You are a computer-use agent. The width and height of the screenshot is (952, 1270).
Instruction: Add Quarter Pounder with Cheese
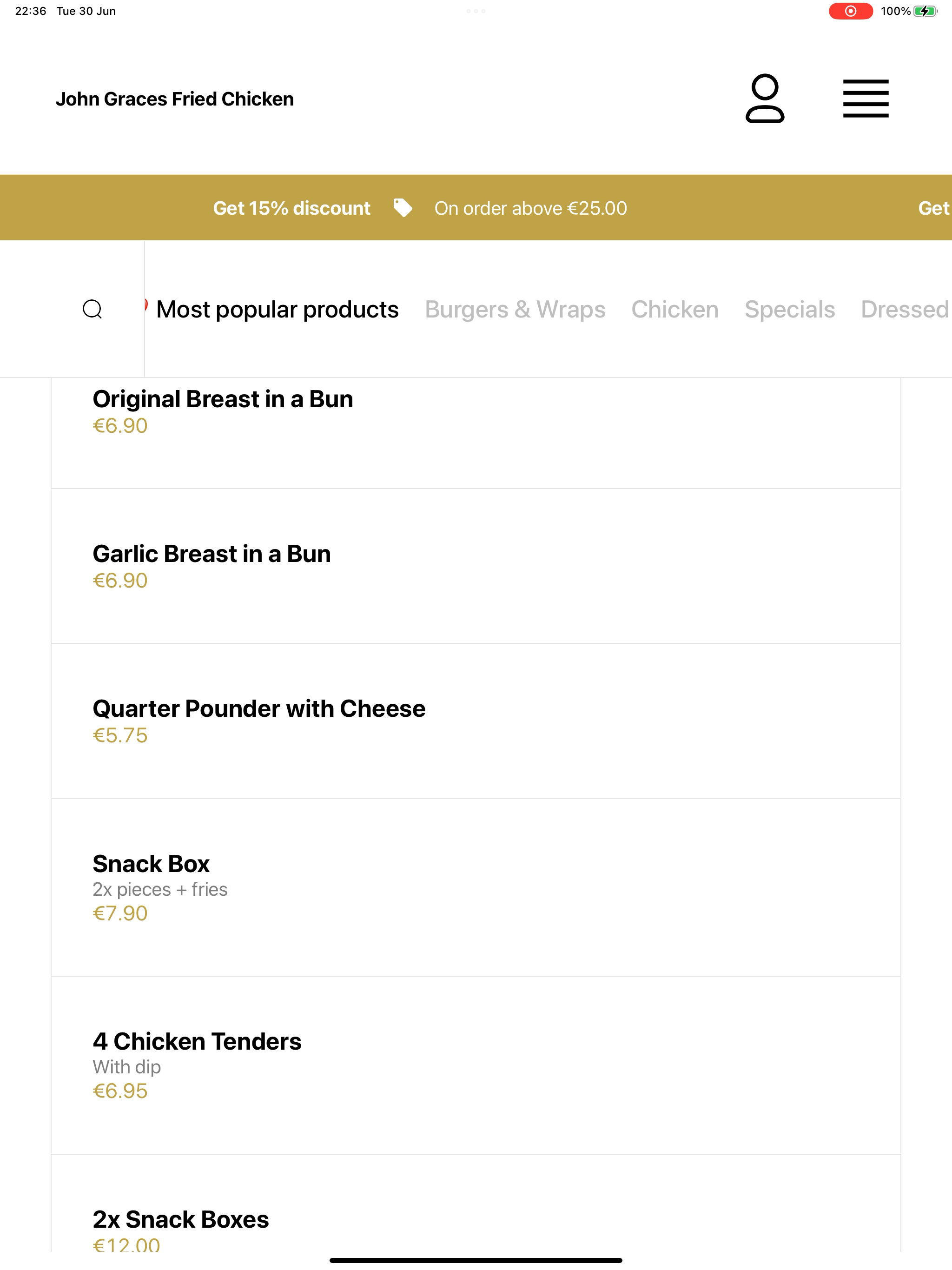[x=476, y=721]
